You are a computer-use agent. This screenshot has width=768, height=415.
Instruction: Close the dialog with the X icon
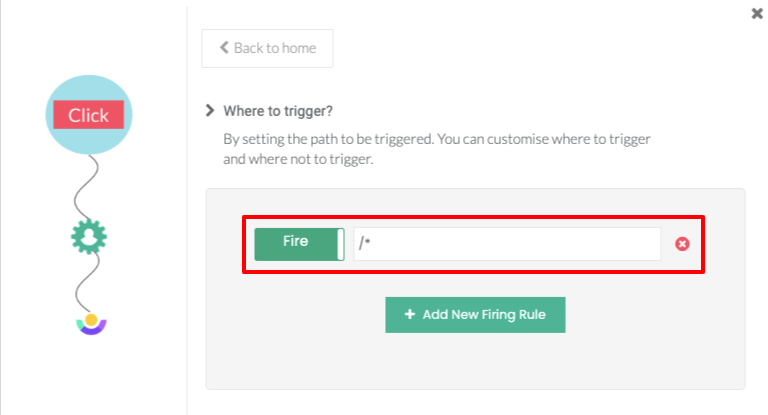coord(757,14)
